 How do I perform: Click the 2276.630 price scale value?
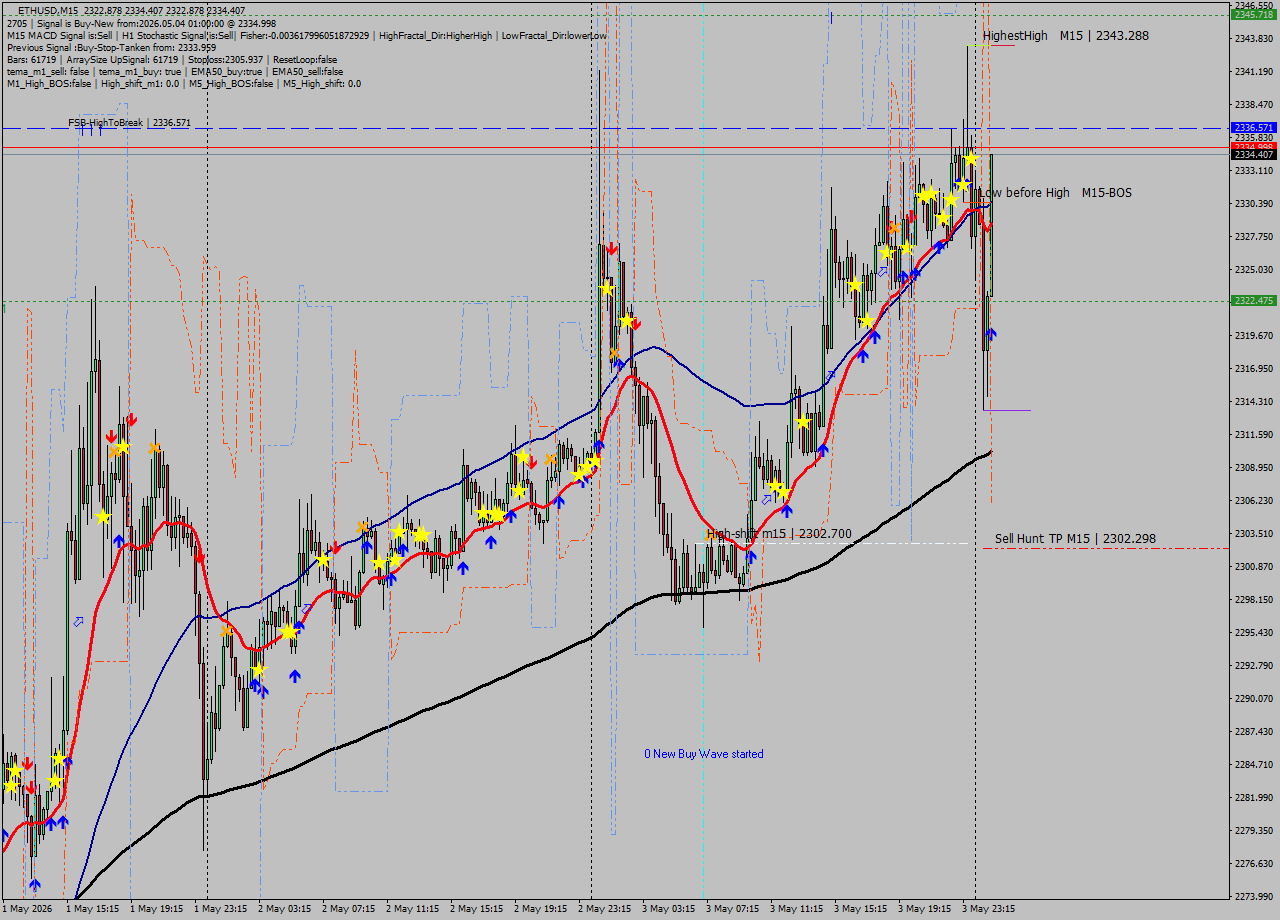[x=1254, y=864]
